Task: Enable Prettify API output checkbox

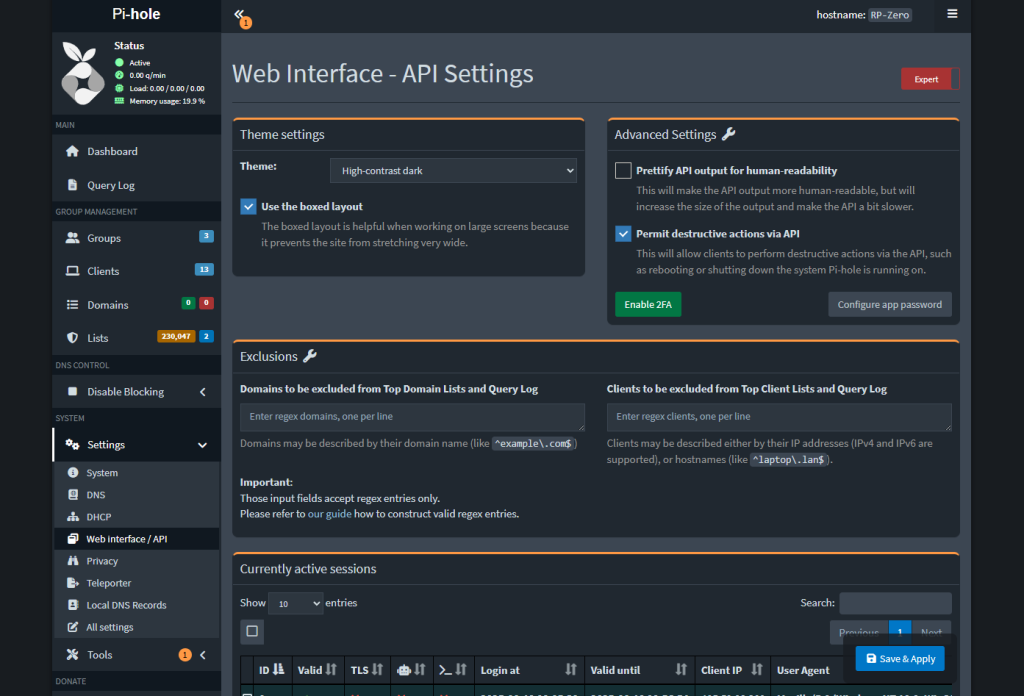Action: pyautogui.click(x=623, y=171)
